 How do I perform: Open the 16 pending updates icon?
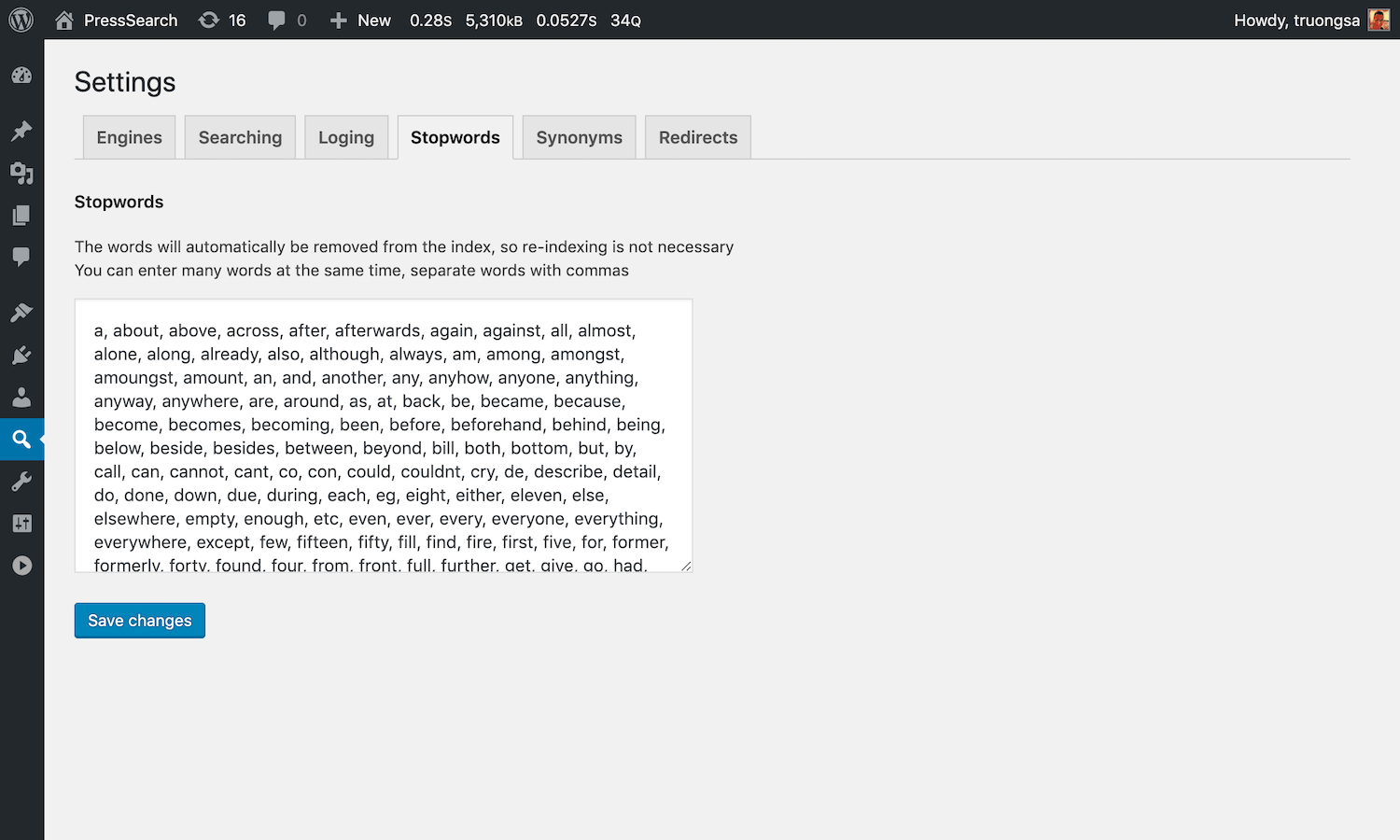coord(209,20)
